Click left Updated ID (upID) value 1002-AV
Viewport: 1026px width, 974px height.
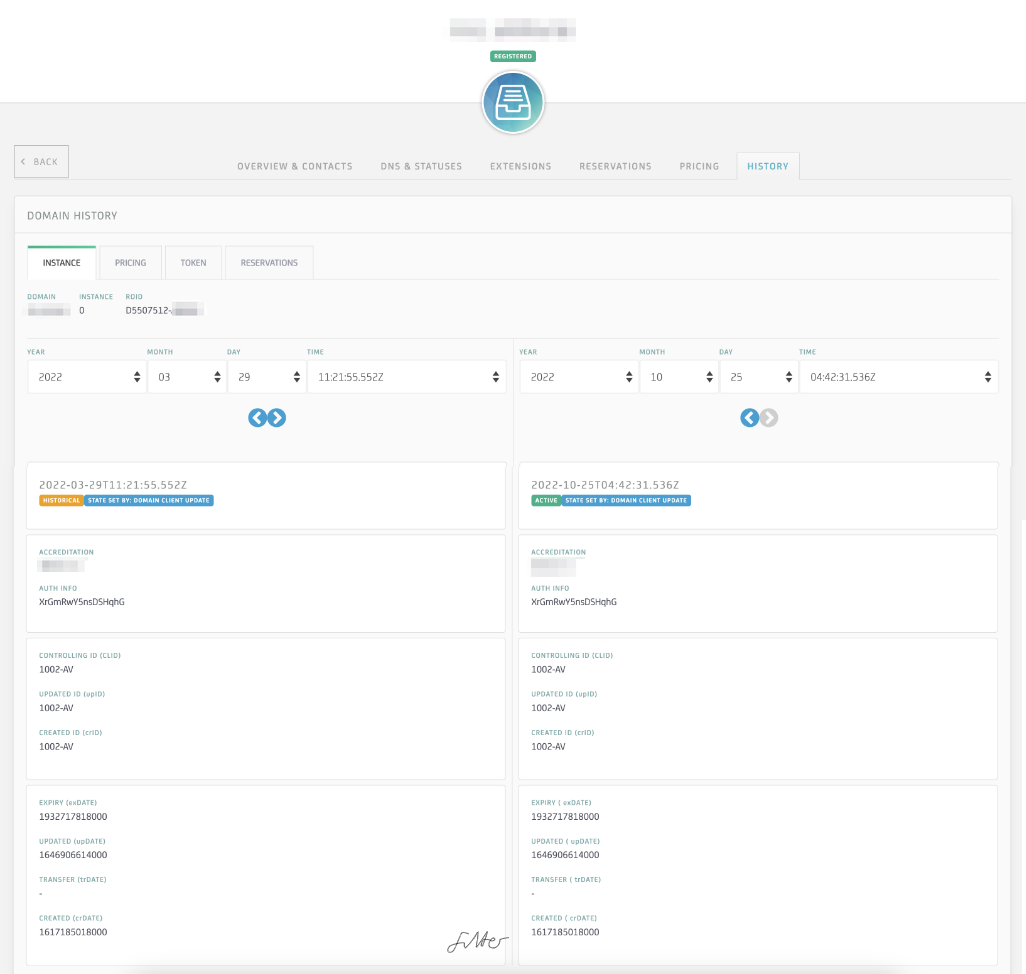(x=56, y=708)
